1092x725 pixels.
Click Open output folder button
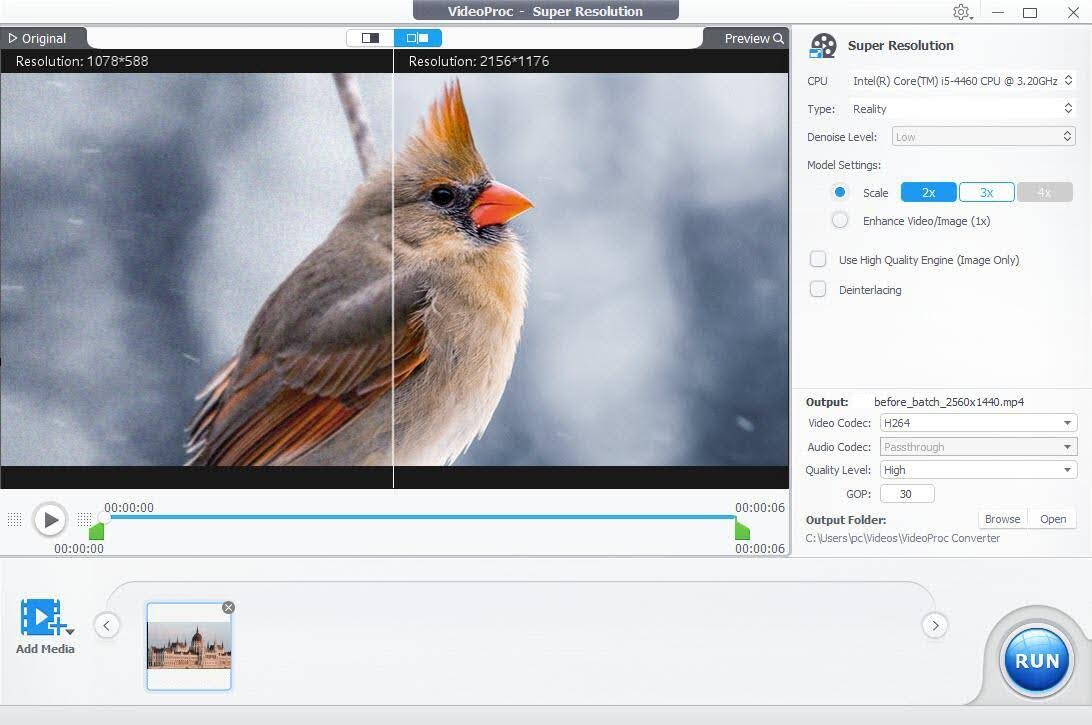click(x=1053, y=519)
